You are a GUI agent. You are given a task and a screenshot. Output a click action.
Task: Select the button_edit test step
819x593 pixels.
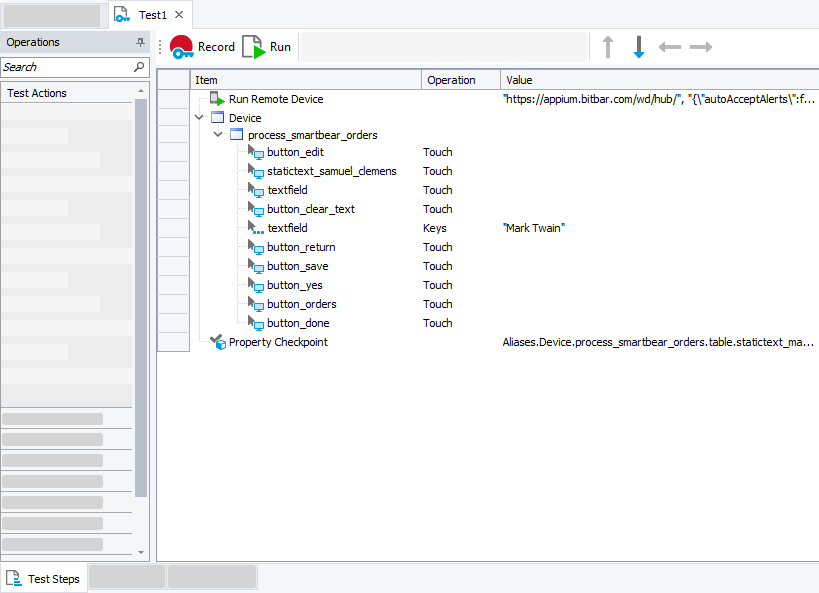point(297,151)
